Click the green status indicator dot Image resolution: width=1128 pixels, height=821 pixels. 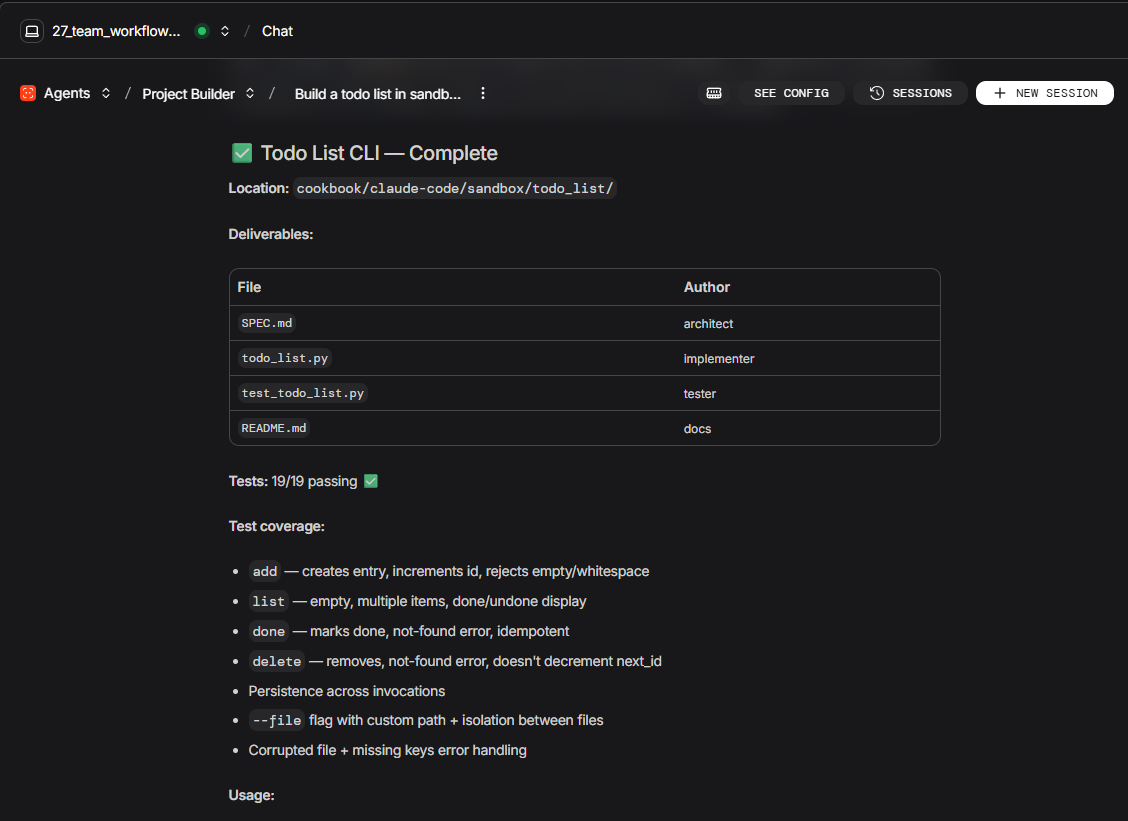point(202,31)
